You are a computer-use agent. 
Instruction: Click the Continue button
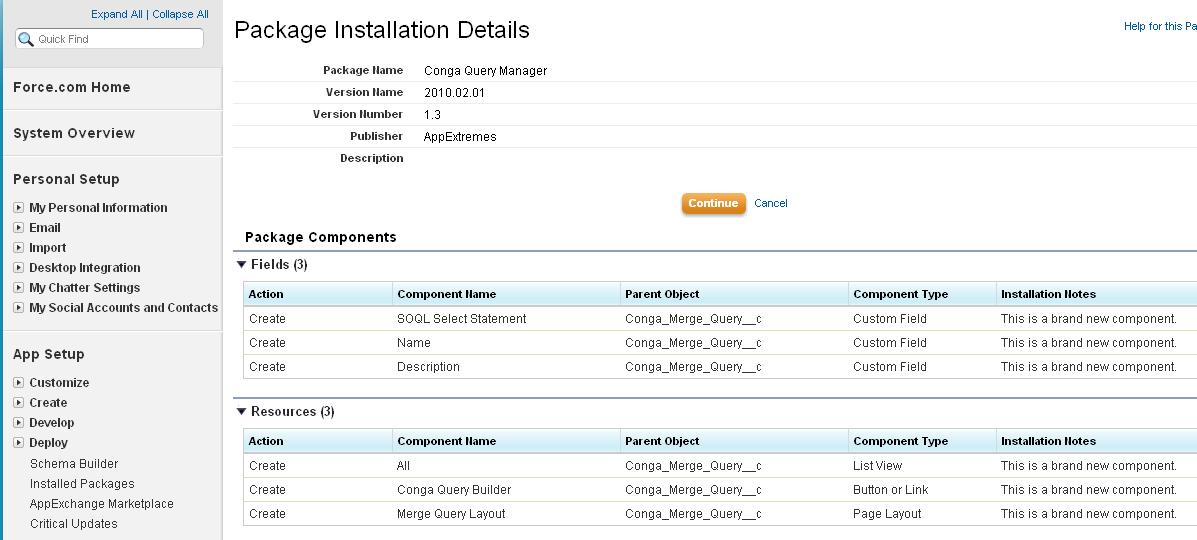(713, 203)
